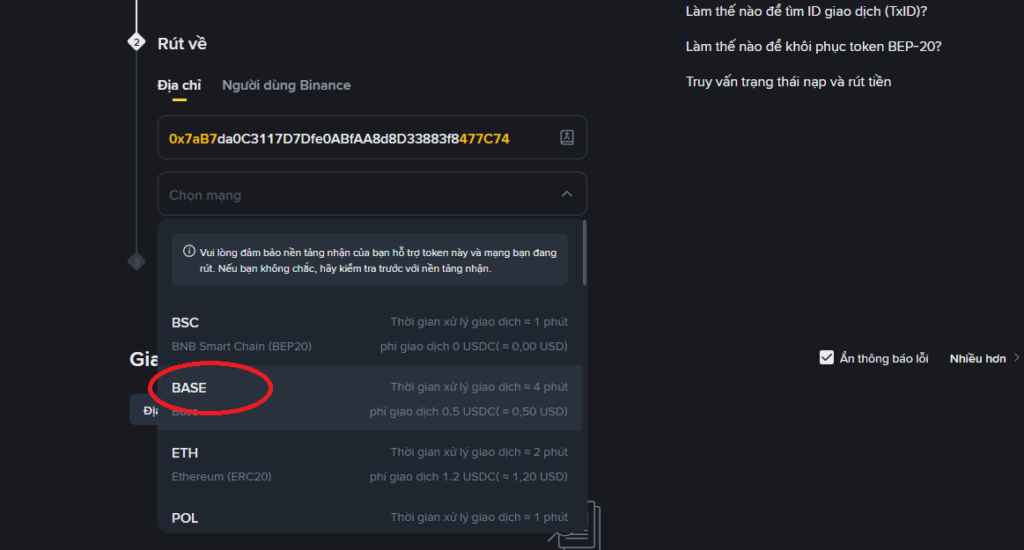Click the arrow next to Nhiều hơn
The image size is (1024, 550).
tap(1016, 358)
